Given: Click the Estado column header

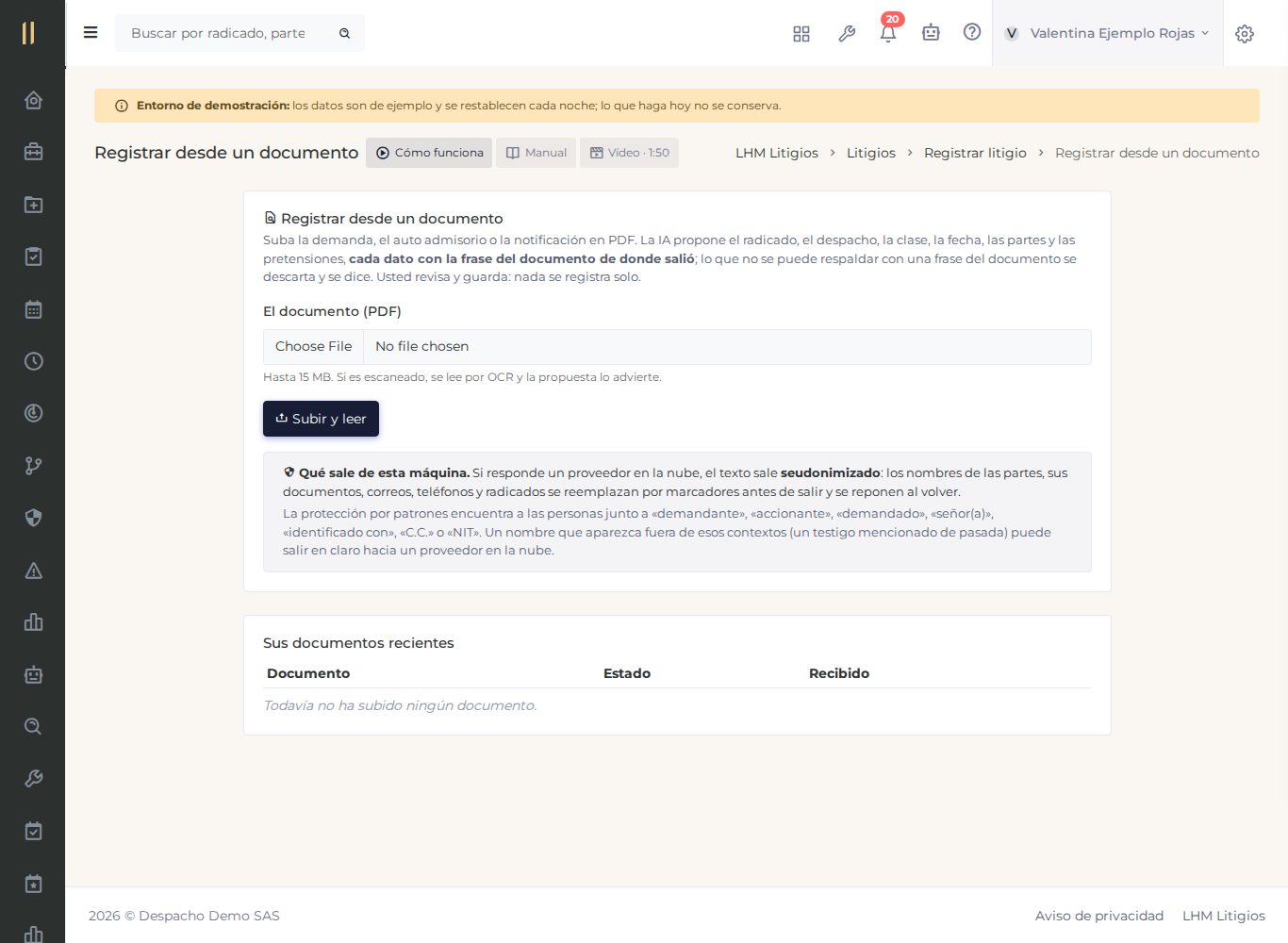Looking at the screenshot, I should point(627,673).
